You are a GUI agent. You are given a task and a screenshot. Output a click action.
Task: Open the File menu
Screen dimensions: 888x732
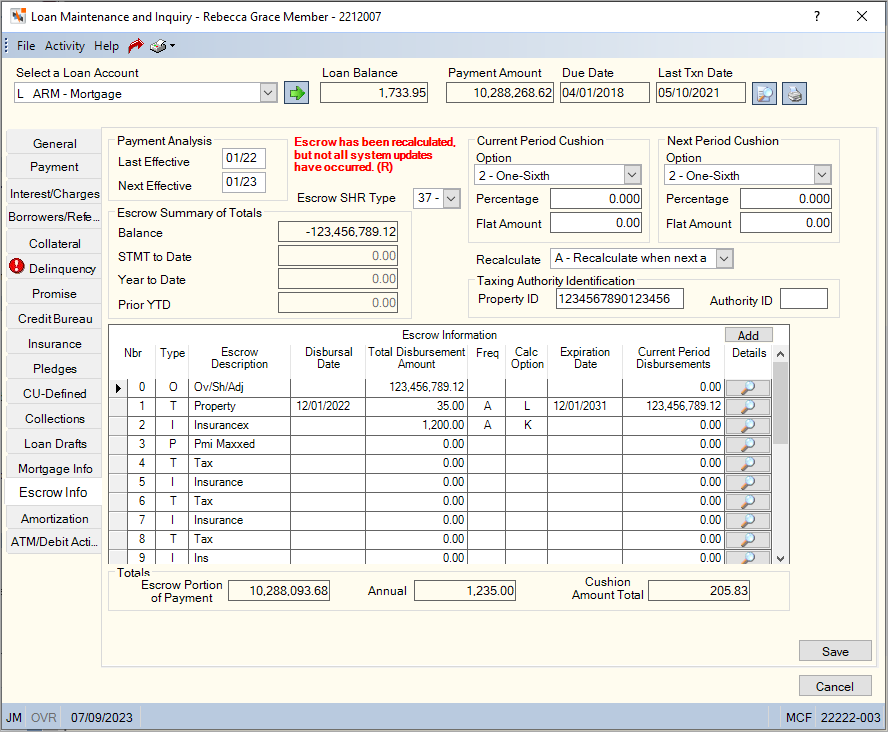[26, 46]
